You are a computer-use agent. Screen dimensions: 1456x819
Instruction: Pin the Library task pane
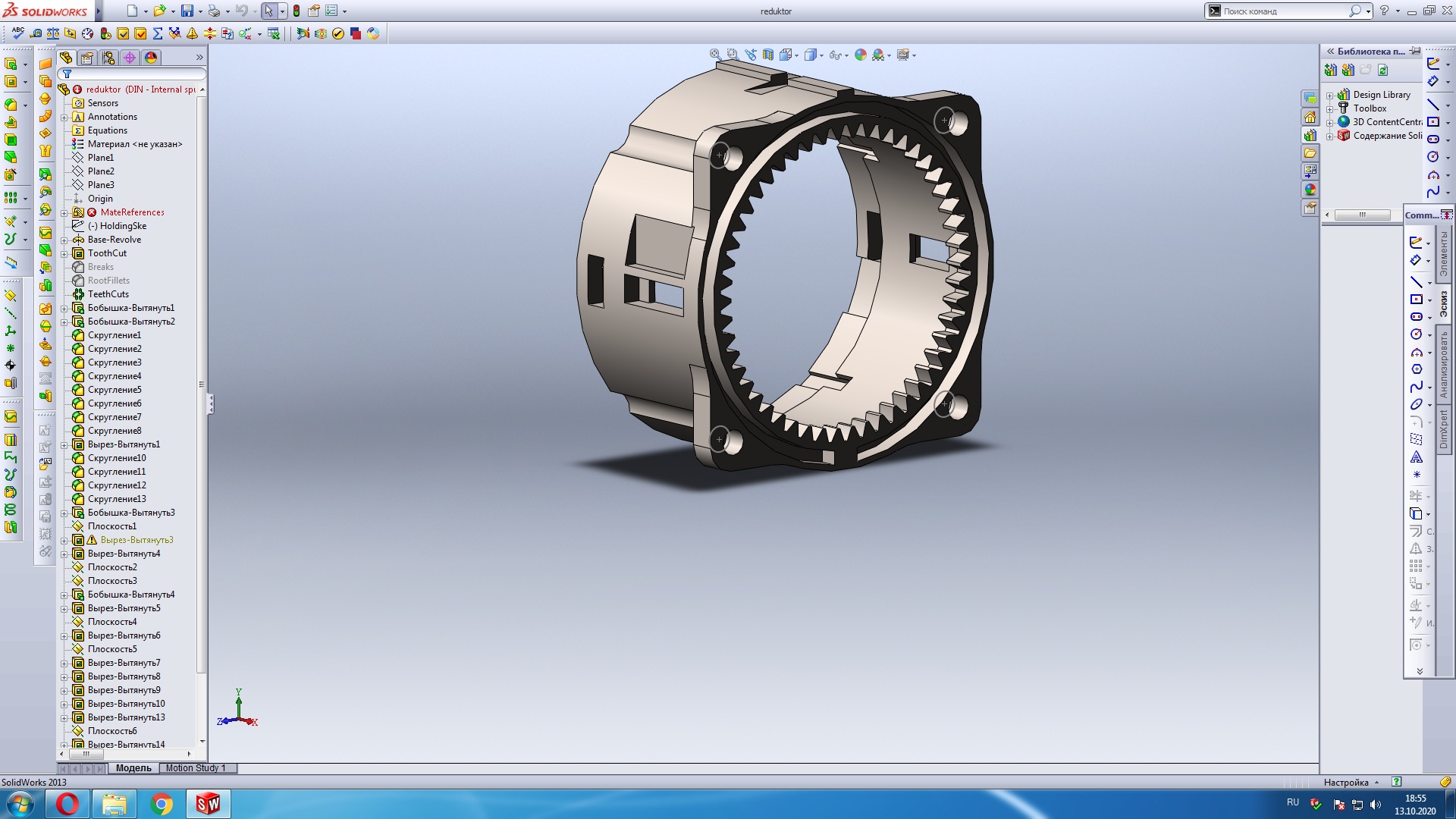[1414, 51]
